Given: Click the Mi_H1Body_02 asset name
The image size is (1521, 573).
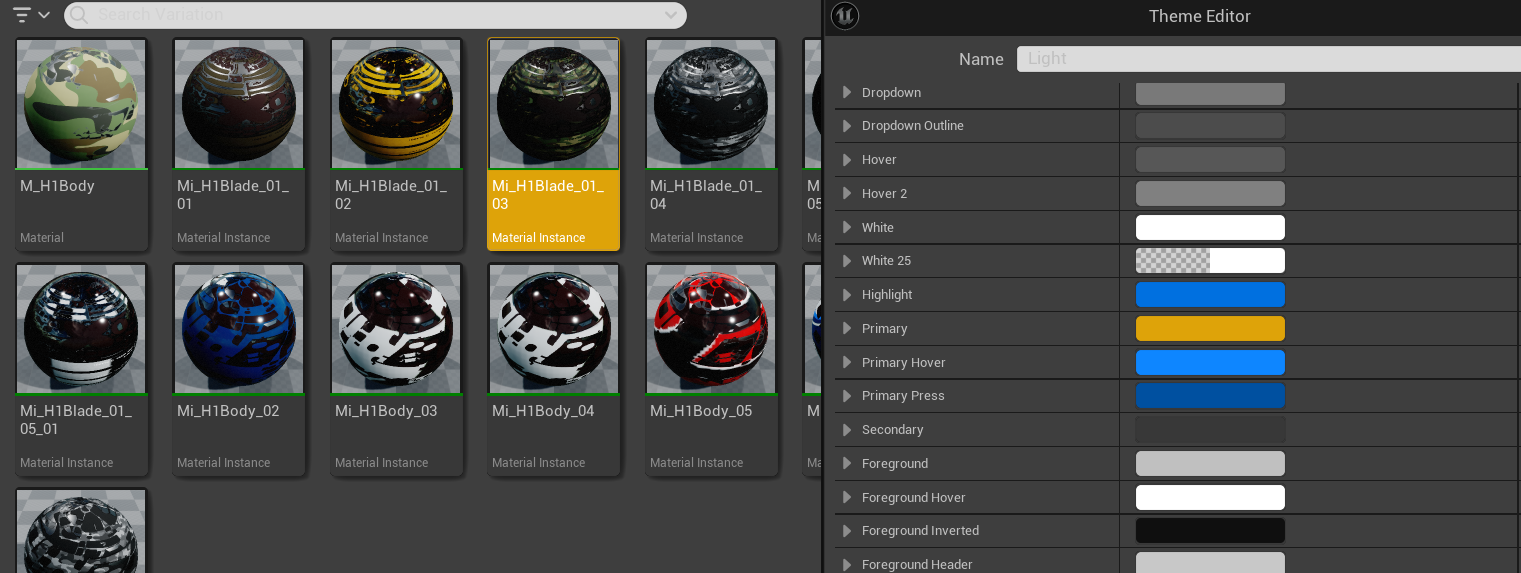Looking at the screenshot, I should click(x=228, y=411).
